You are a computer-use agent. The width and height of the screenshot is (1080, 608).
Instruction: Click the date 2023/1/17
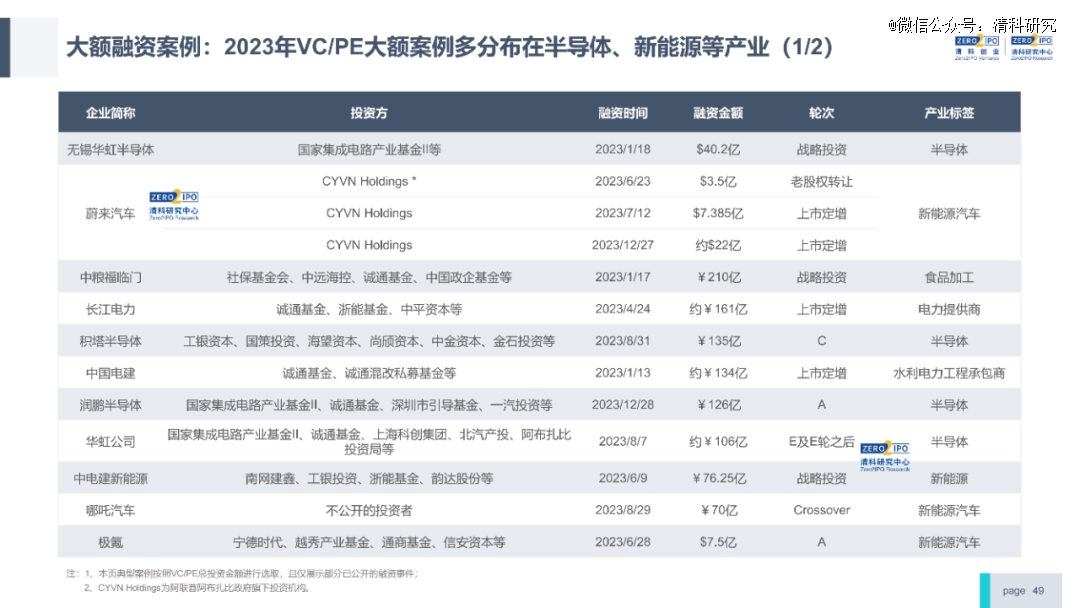pyautogui.click(x=623, y=277)
